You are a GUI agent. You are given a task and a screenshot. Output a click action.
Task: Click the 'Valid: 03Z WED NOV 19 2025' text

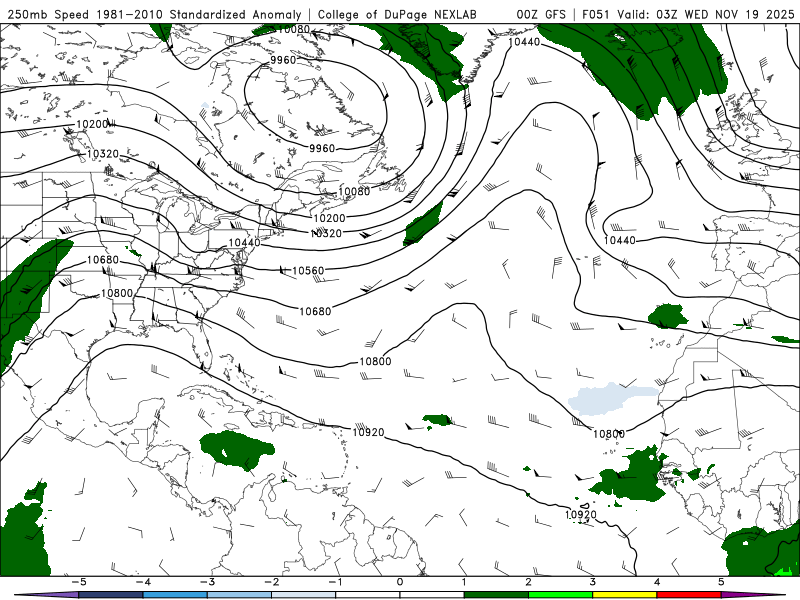click(x=706, y=14)
